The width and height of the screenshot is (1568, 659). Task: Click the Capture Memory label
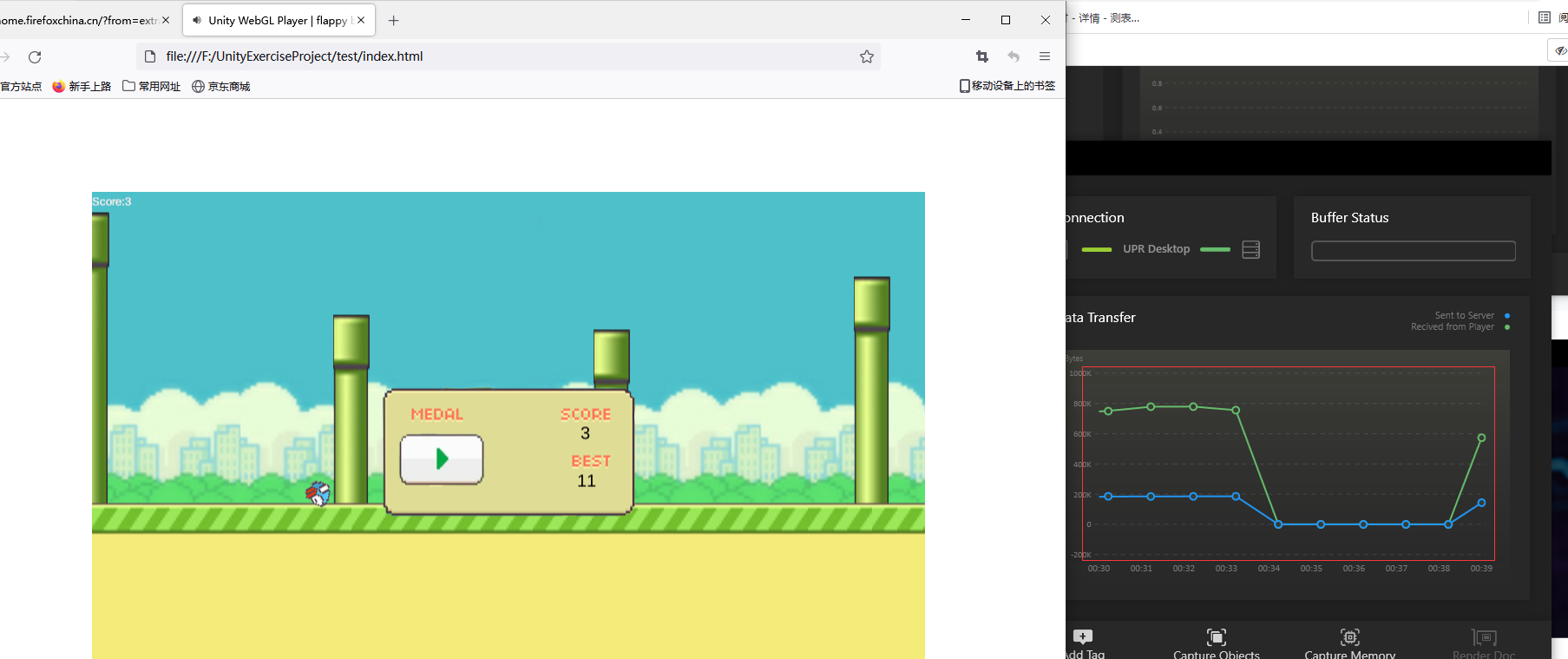[1350, 655]
